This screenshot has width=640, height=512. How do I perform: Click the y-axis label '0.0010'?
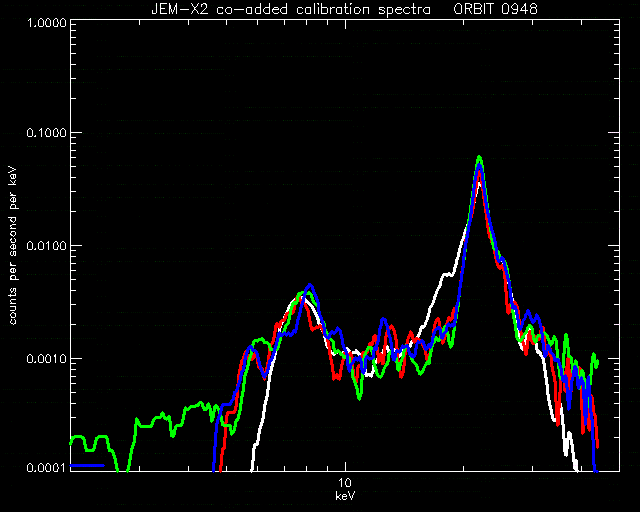point(47,358)
